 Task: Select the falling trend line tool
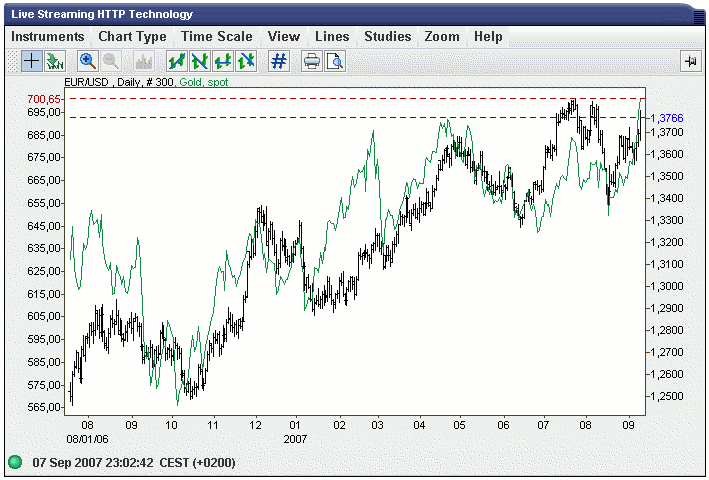point(200,61)
